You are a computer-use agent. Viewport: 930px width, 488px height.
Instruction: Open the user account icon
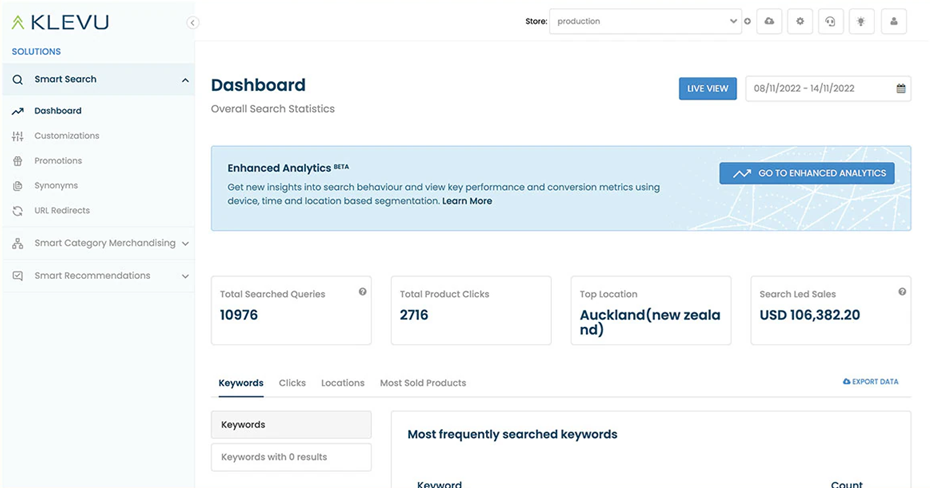(x=894, y=21)
